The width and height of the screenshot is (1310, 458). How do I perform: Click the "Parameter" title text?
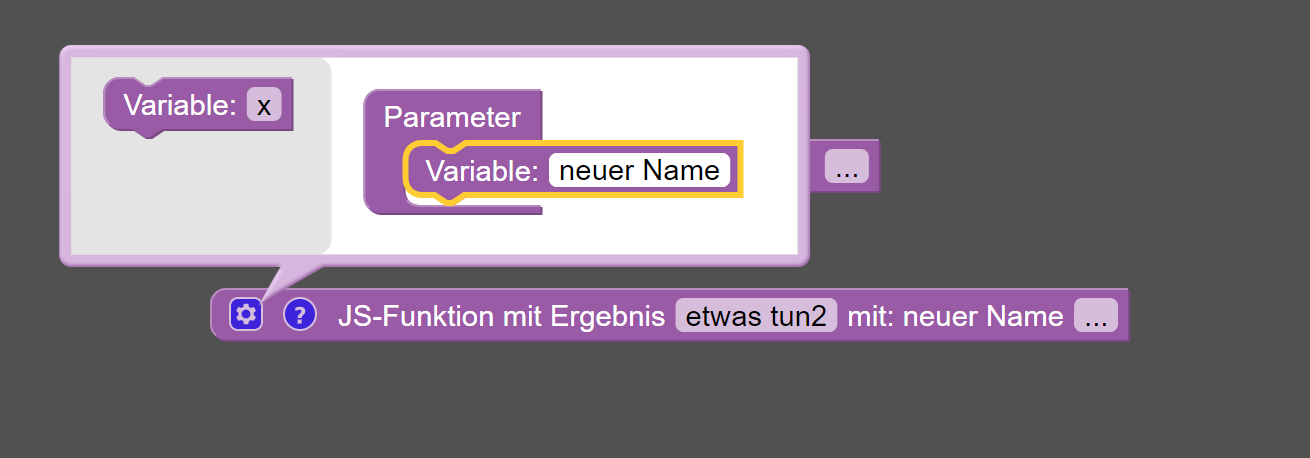tap(452, 117)
